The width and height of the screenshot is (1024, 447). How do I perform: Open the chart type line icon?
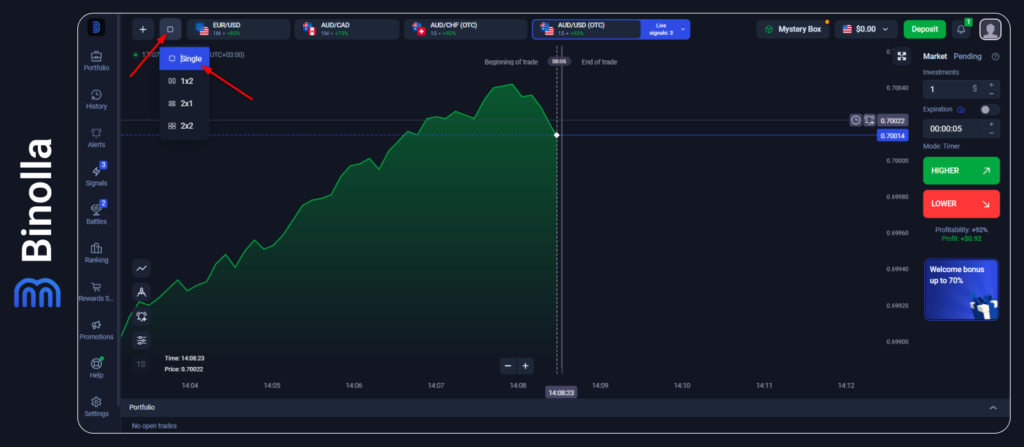141,268
